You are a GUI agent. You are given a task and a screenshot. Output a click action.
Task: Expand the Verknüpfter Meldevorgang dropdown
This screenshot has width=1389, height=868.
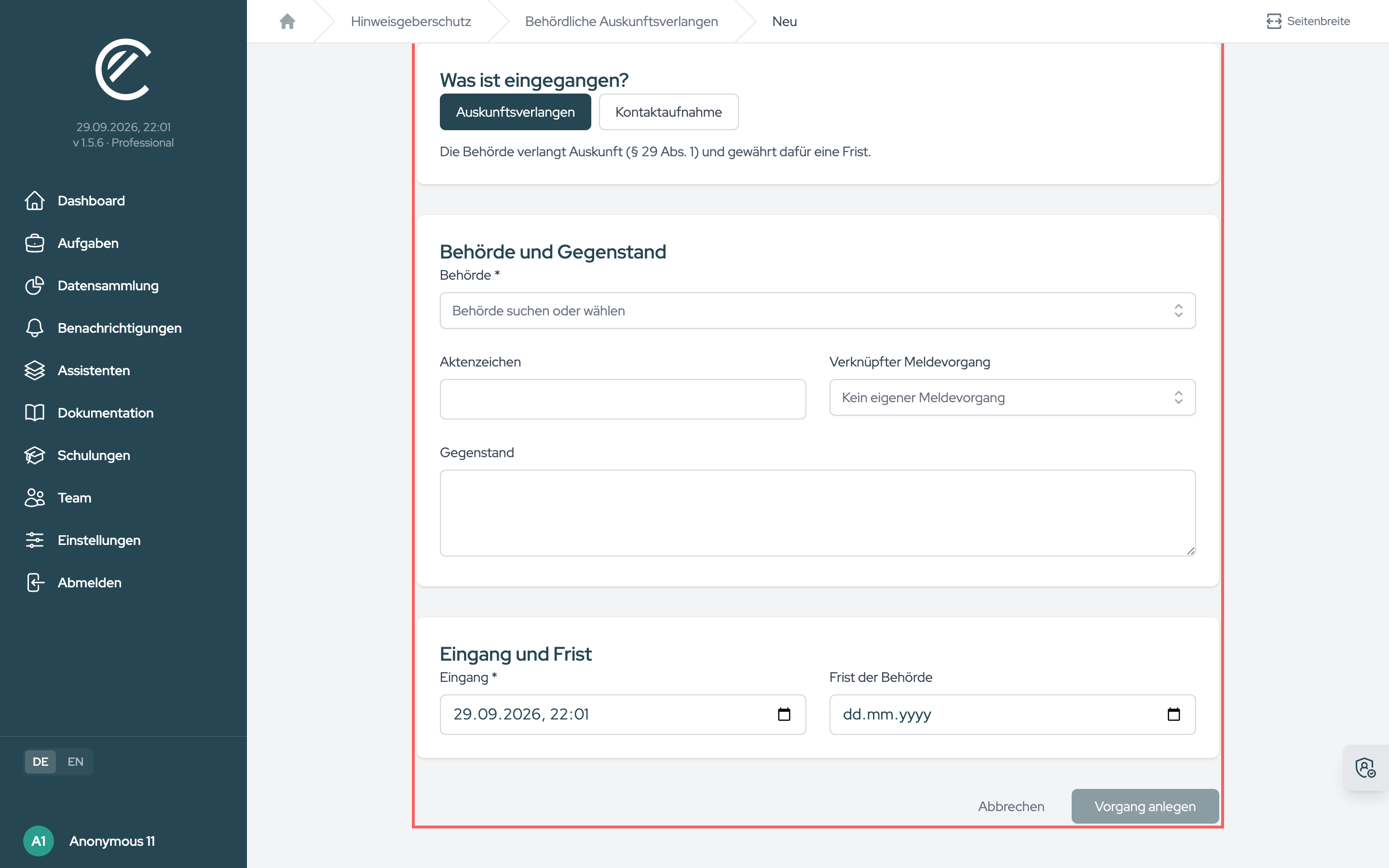pos(1012,397)
